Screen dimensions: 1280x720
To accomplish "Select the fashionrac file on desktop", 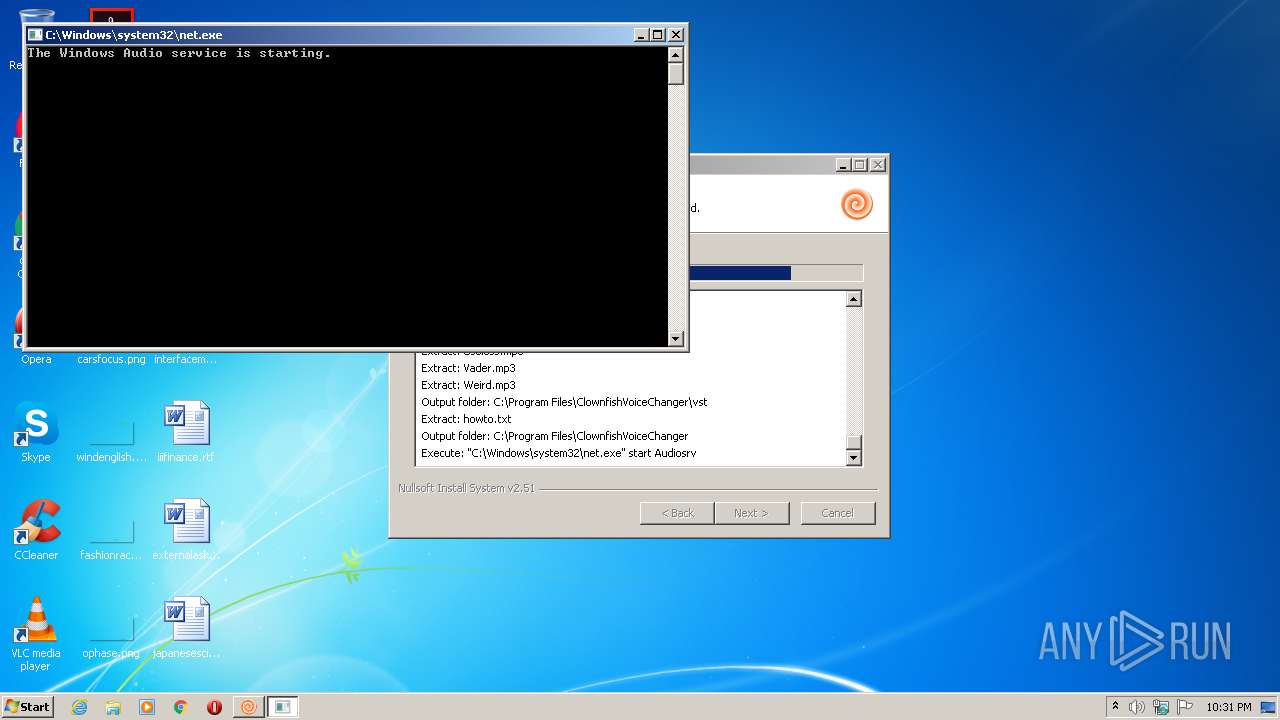I will click(111, 538).
